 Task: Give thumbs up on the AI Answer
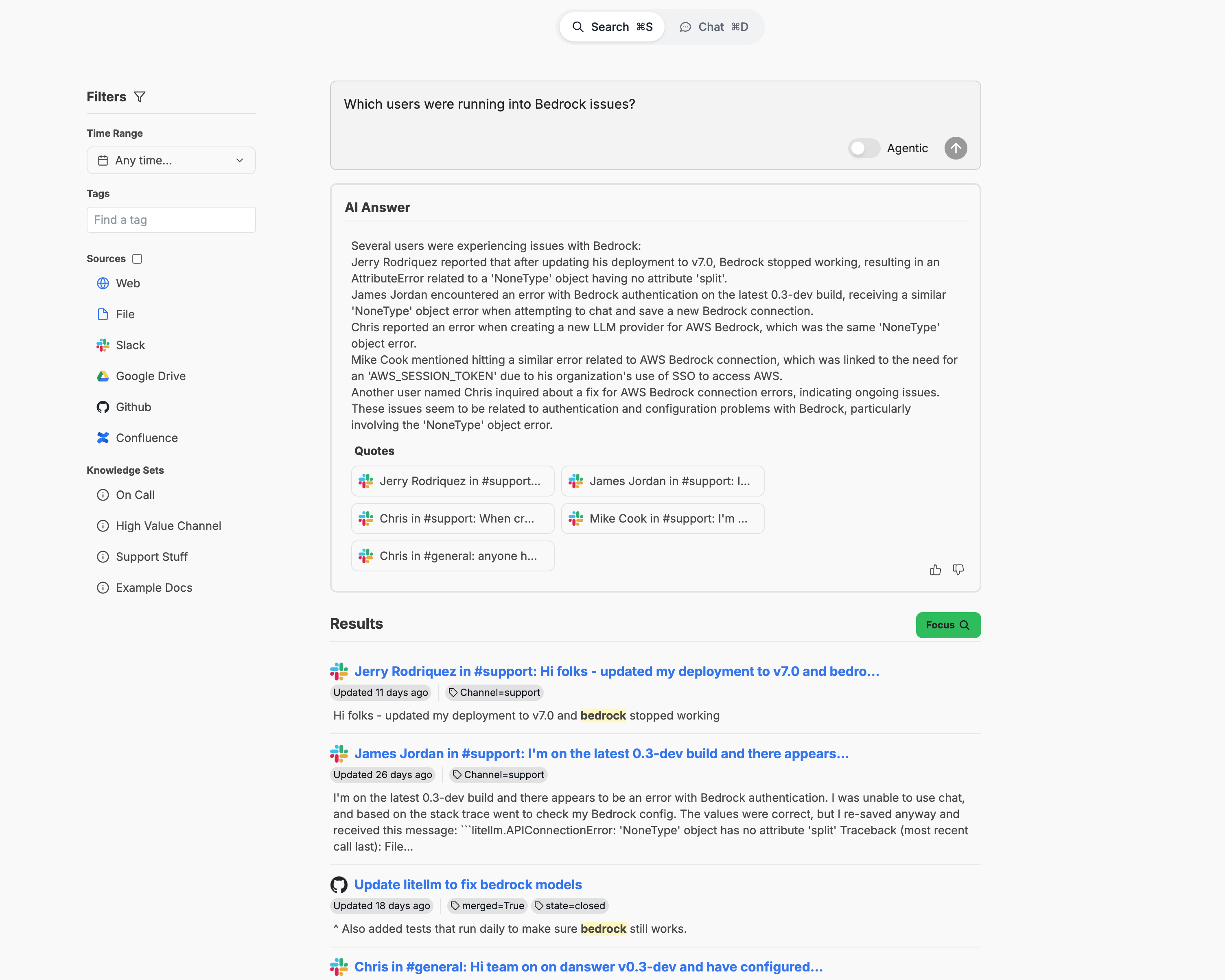click(935, 570)
